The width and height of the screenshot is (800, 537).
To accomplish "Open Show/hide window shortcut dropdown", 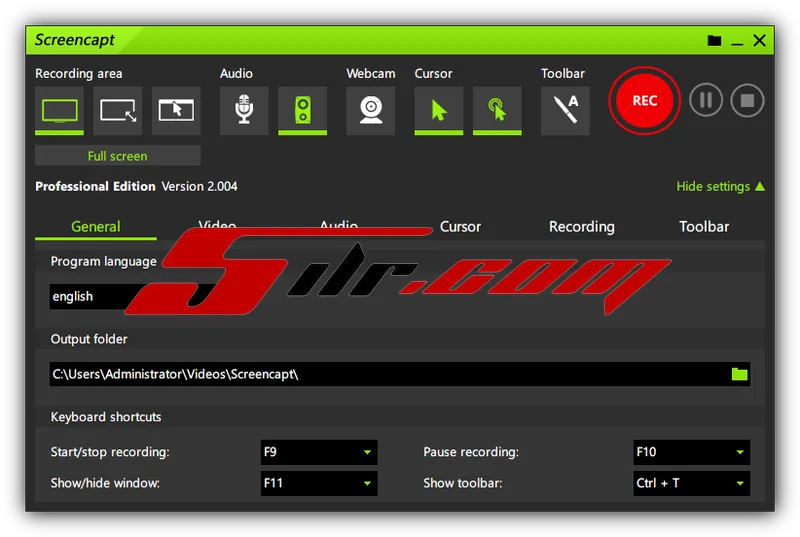I will (x=319, y=483).
